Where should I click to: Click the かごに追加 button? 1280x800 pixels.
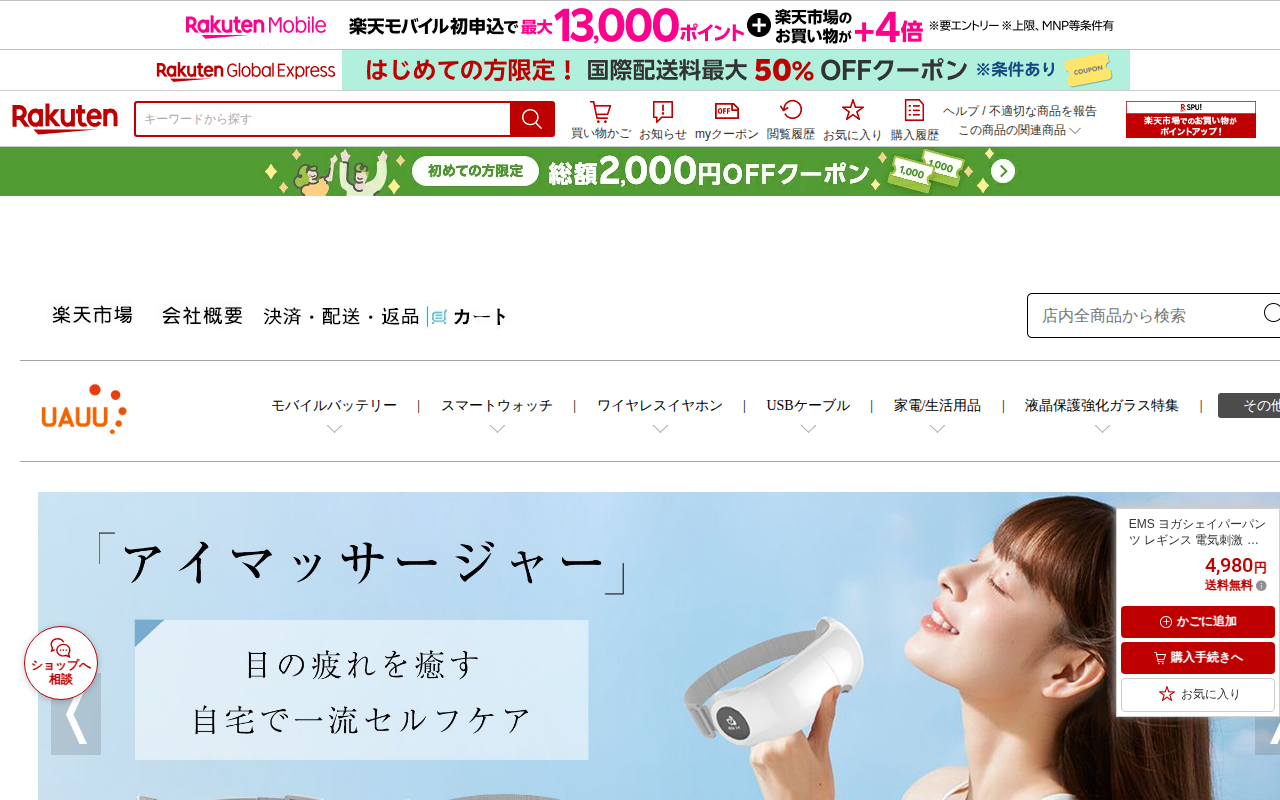pyautogui.click(x=1198, y=622)
